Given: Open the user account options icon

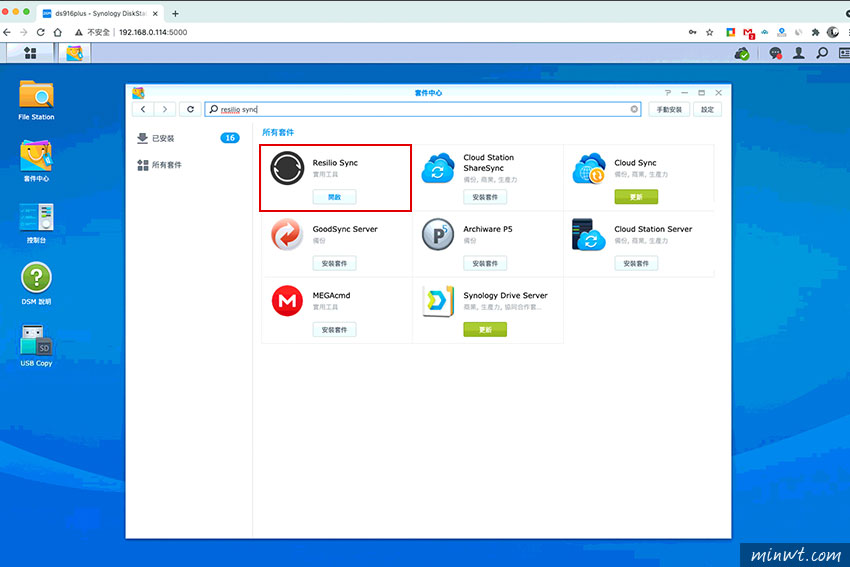Looking at the screenshot, I should point(799,53).
